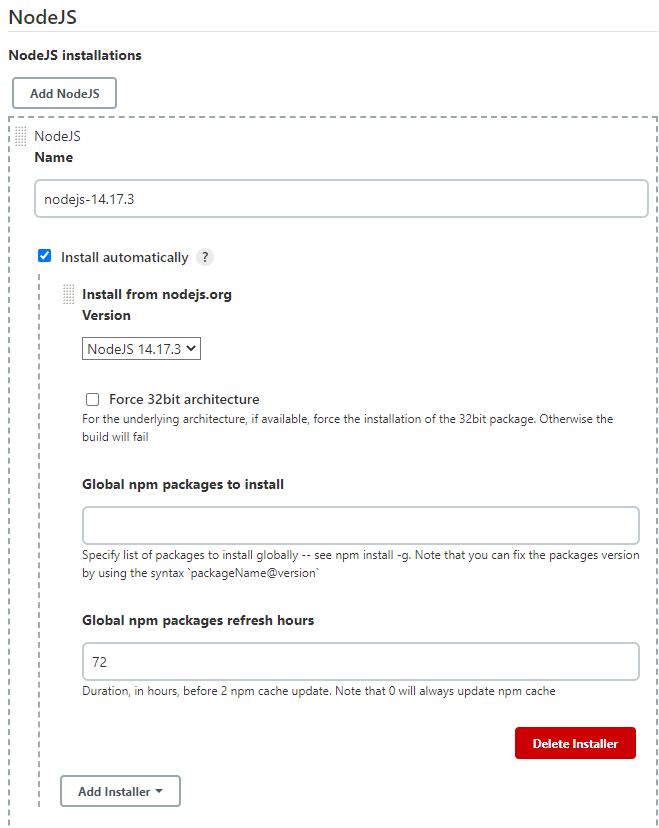Click the NodeJS page title

tap(43, 17)
